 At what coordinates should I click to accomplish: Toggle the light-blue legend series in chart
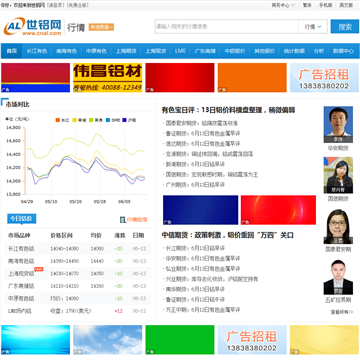[x=113, y=120]
